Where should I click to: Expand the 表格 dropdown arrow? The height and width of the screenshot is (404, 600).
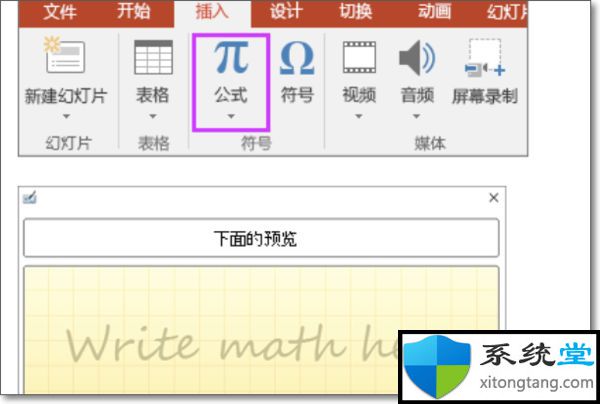(153, 116)
